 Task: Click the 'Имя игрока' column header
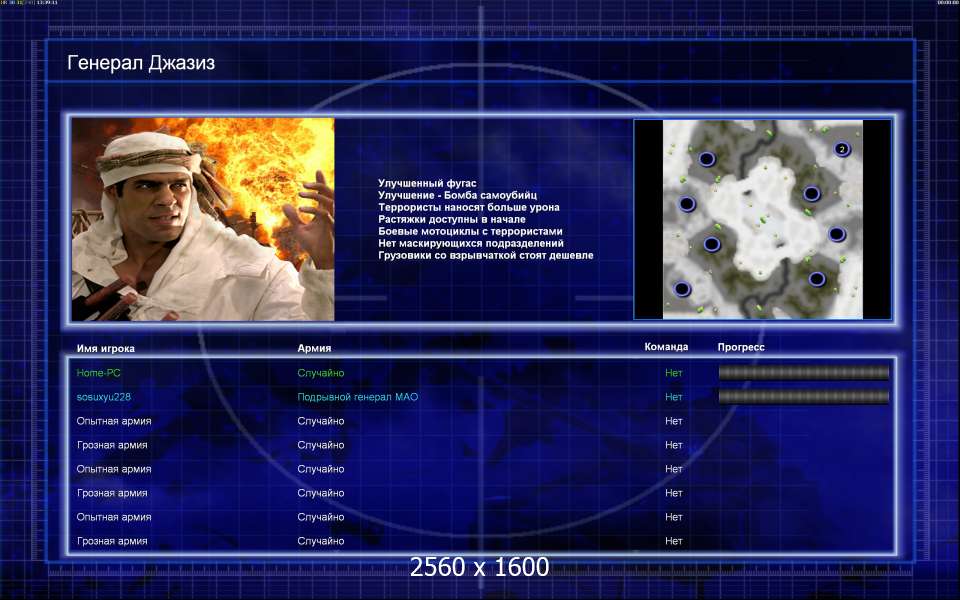tap(105, 348)
